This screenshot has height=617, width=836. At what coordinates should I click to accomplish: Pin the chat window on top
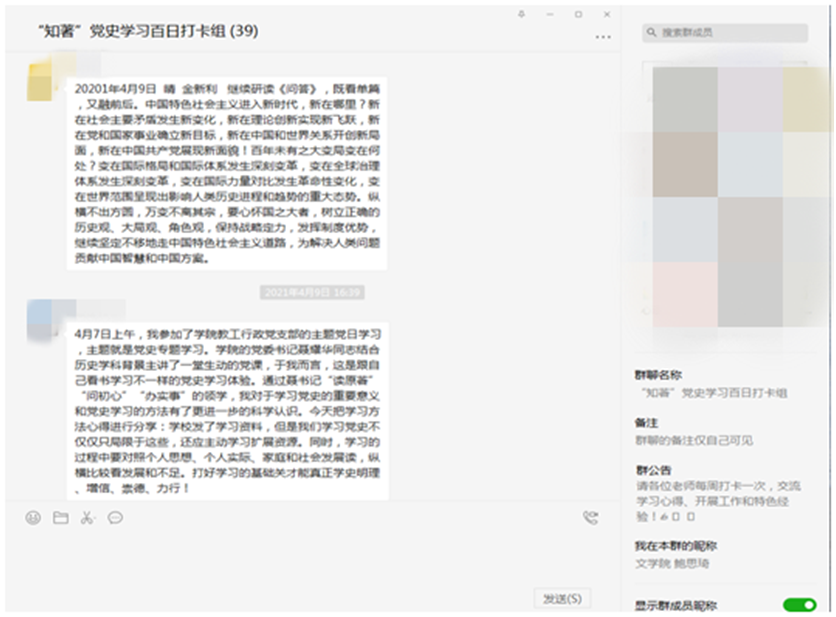click(x=521, y=14)
